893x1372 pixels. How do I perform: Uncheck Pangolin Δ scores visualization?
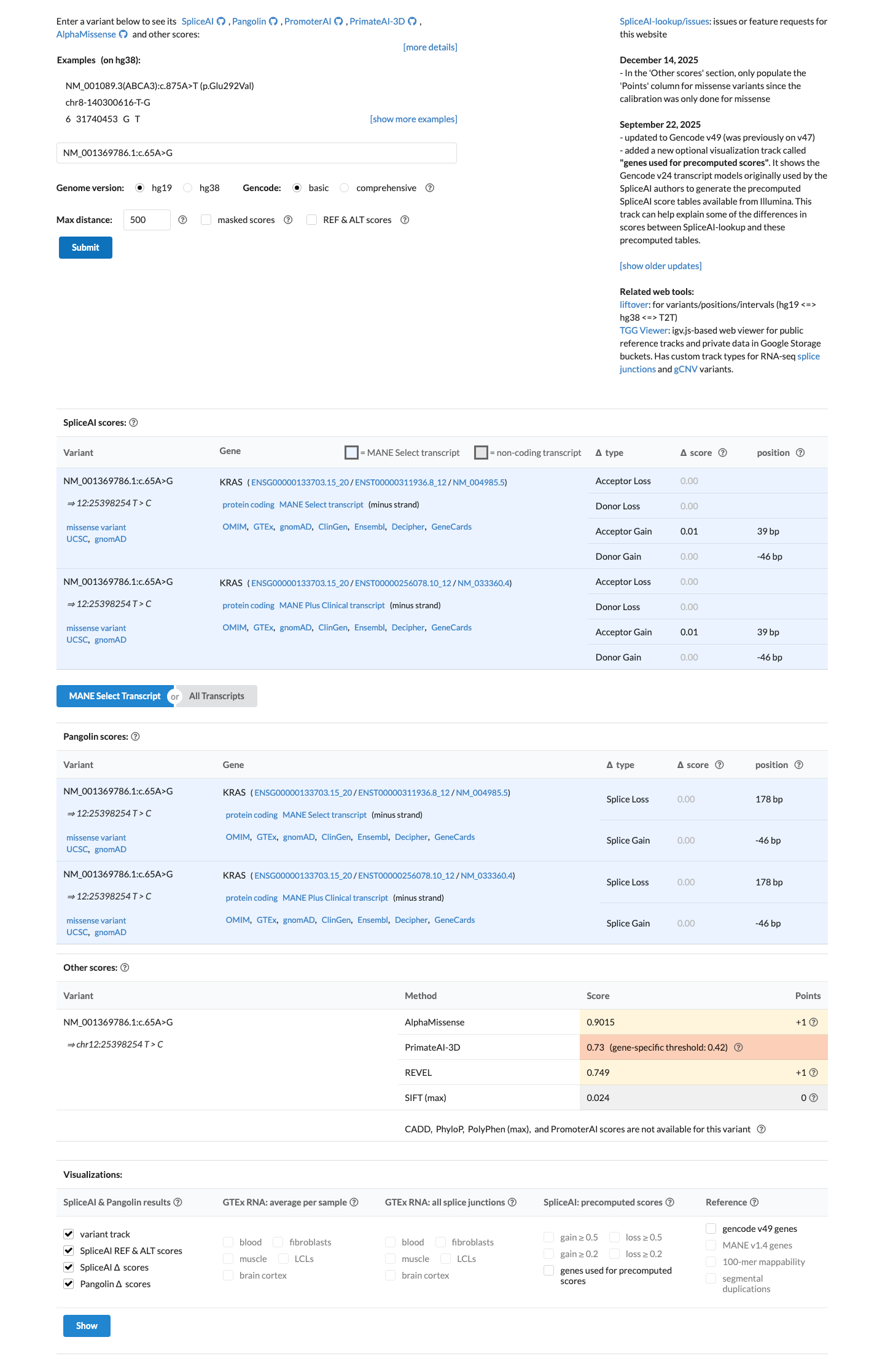point(69,1284)
